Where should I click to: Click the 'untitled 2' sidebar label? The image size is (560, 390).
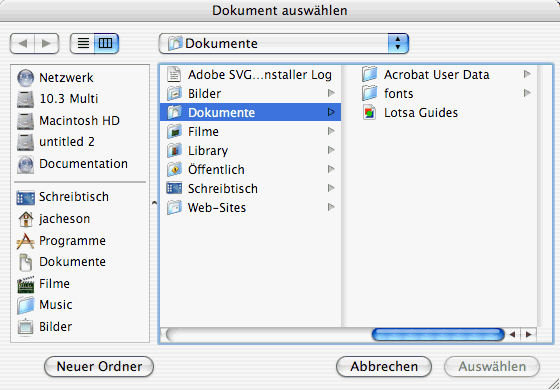click(x=67, y=142)
